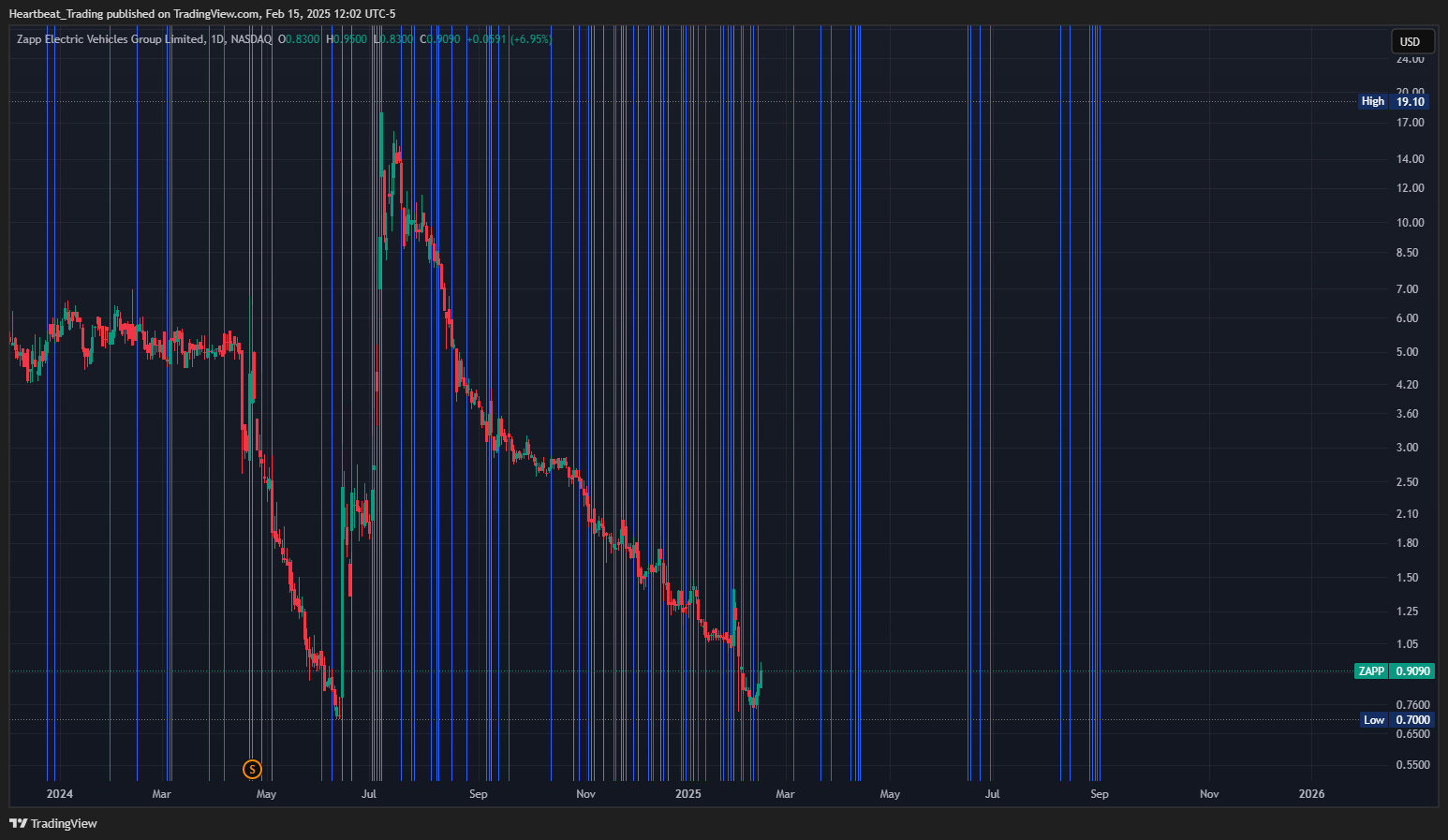Screen dimensions: 1448x840
Task: Click the 12.00 price scale label
Action: tap(1410, 188)
